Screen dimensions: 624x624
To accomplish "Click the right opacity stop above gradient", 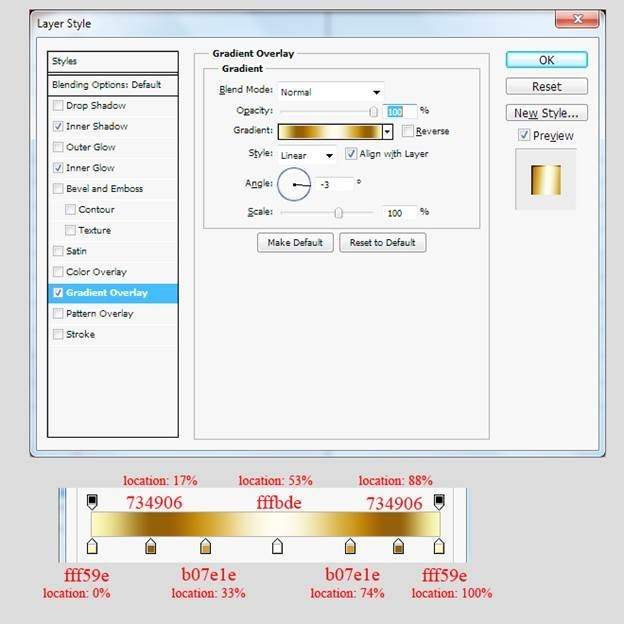I will pos(438,499).
